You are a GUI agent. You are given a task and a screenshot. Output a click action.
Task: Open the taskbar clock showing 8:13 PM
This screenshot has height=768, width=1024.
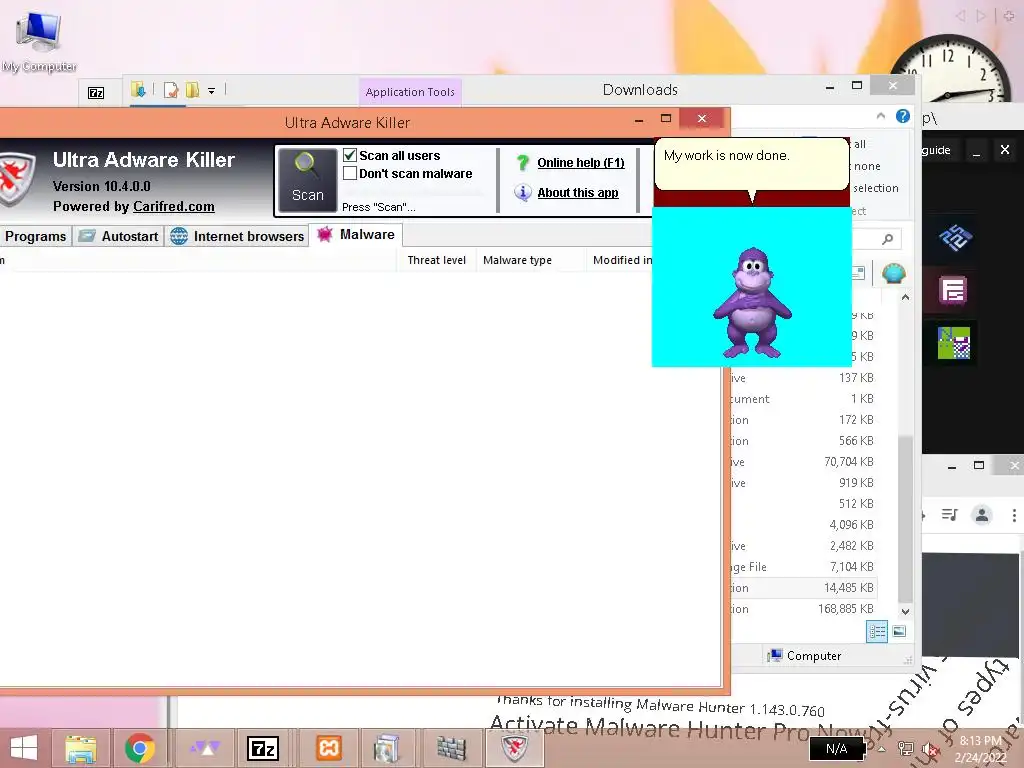[980, 749]
